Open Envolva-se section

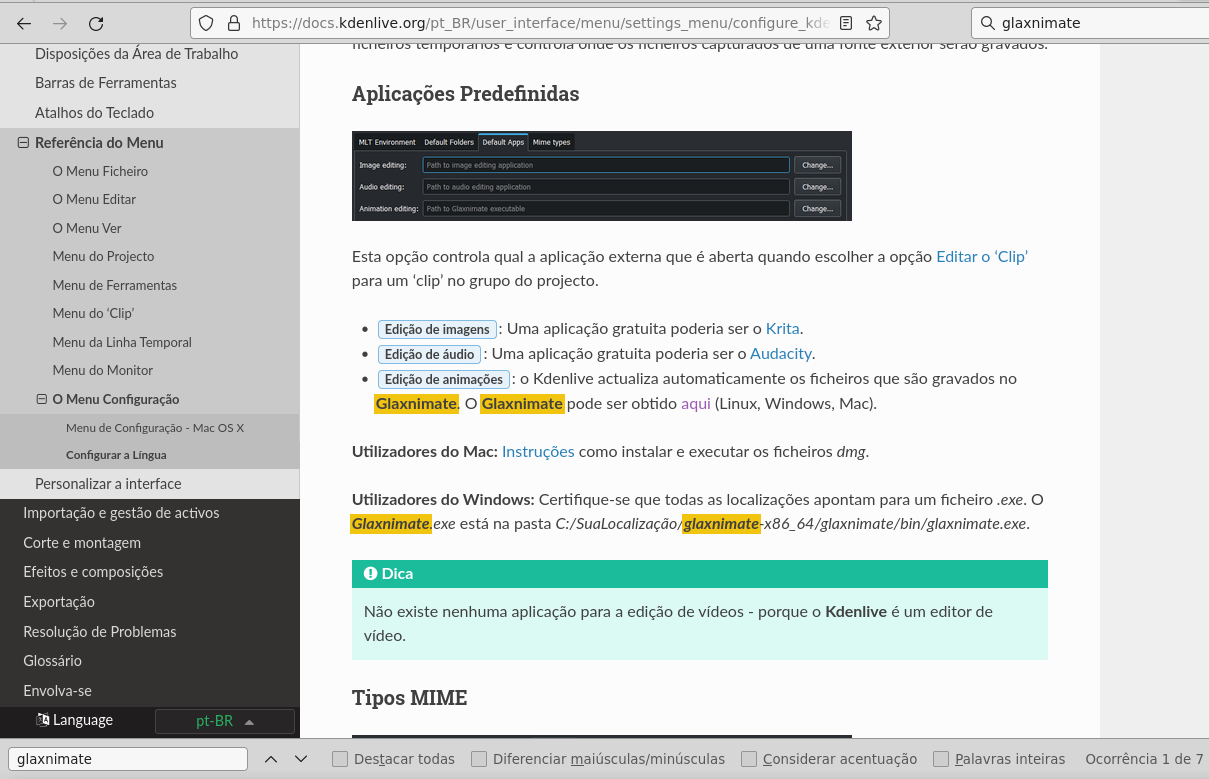click(57, 691)
